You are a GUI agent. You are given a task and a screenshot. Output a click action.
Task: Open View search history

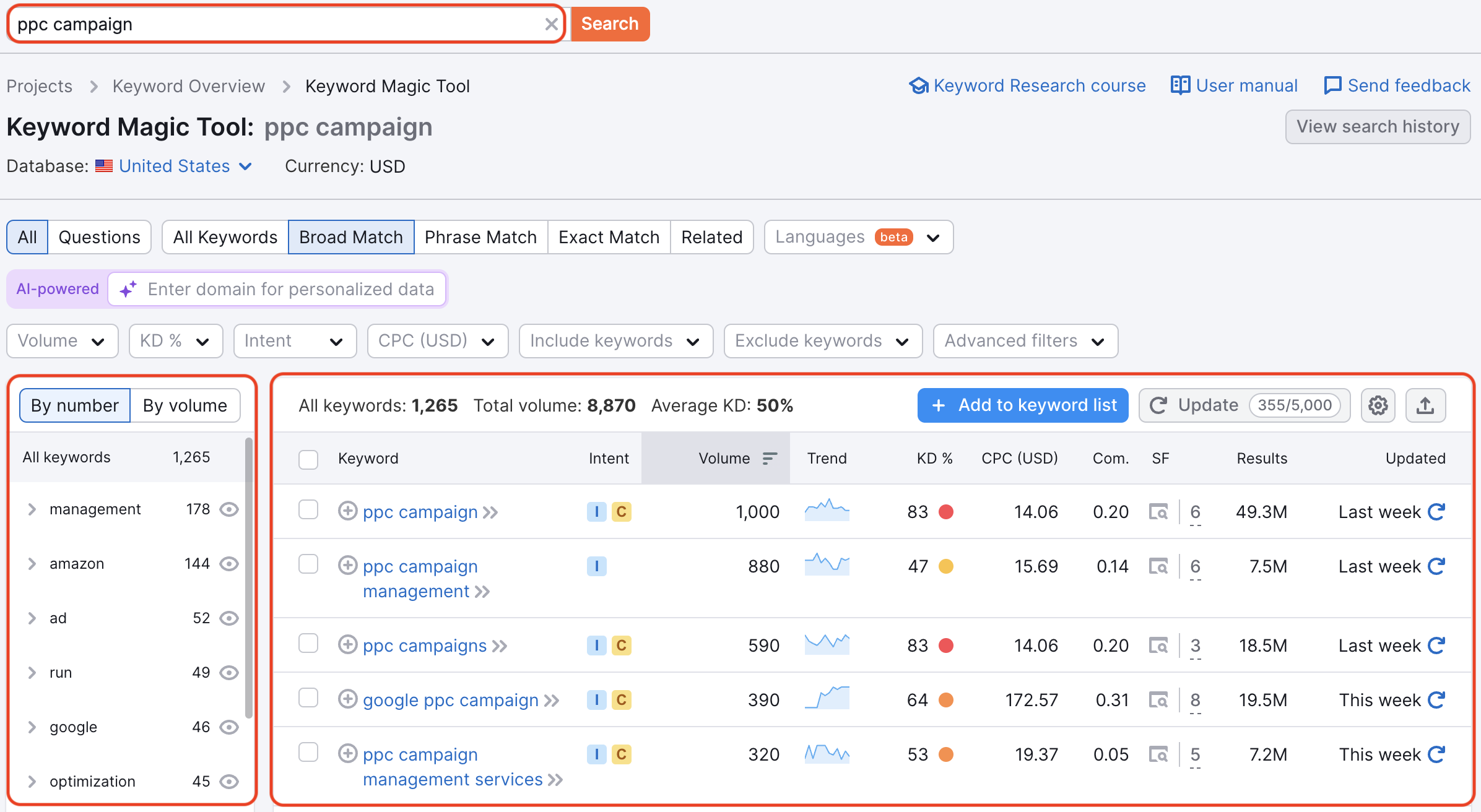(1378, 127)
